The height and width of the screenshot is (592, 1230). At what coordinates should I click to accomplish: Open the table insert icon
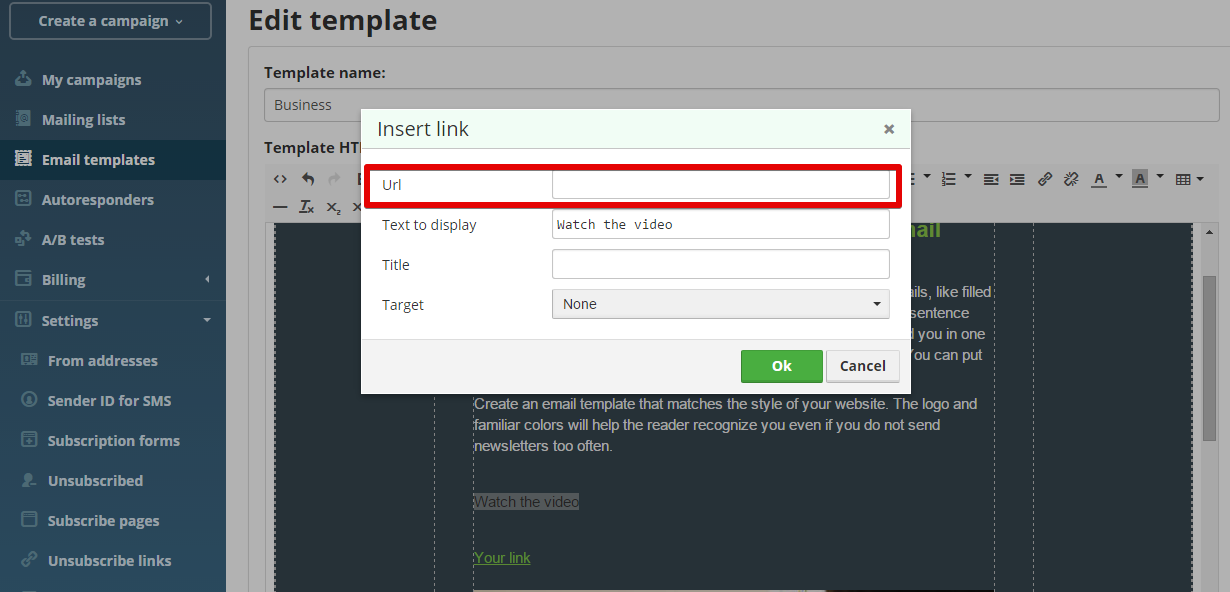(1183, 179)
